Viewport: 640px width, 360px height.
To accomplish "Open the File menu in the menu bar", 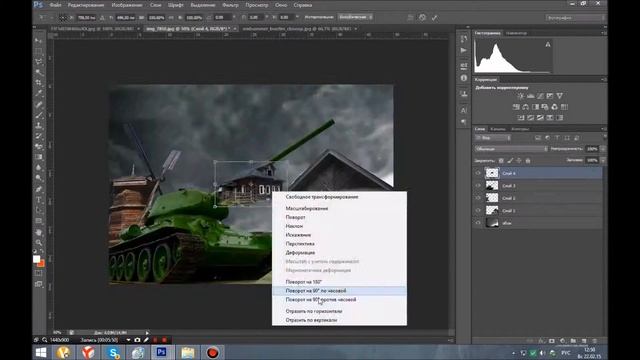I will pos(55,5).
